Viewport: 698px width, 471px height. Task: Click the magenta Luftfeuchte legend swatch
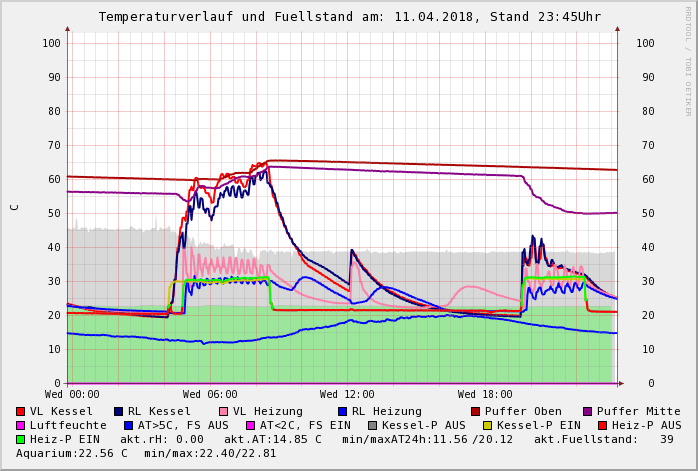tap(21, 425)
